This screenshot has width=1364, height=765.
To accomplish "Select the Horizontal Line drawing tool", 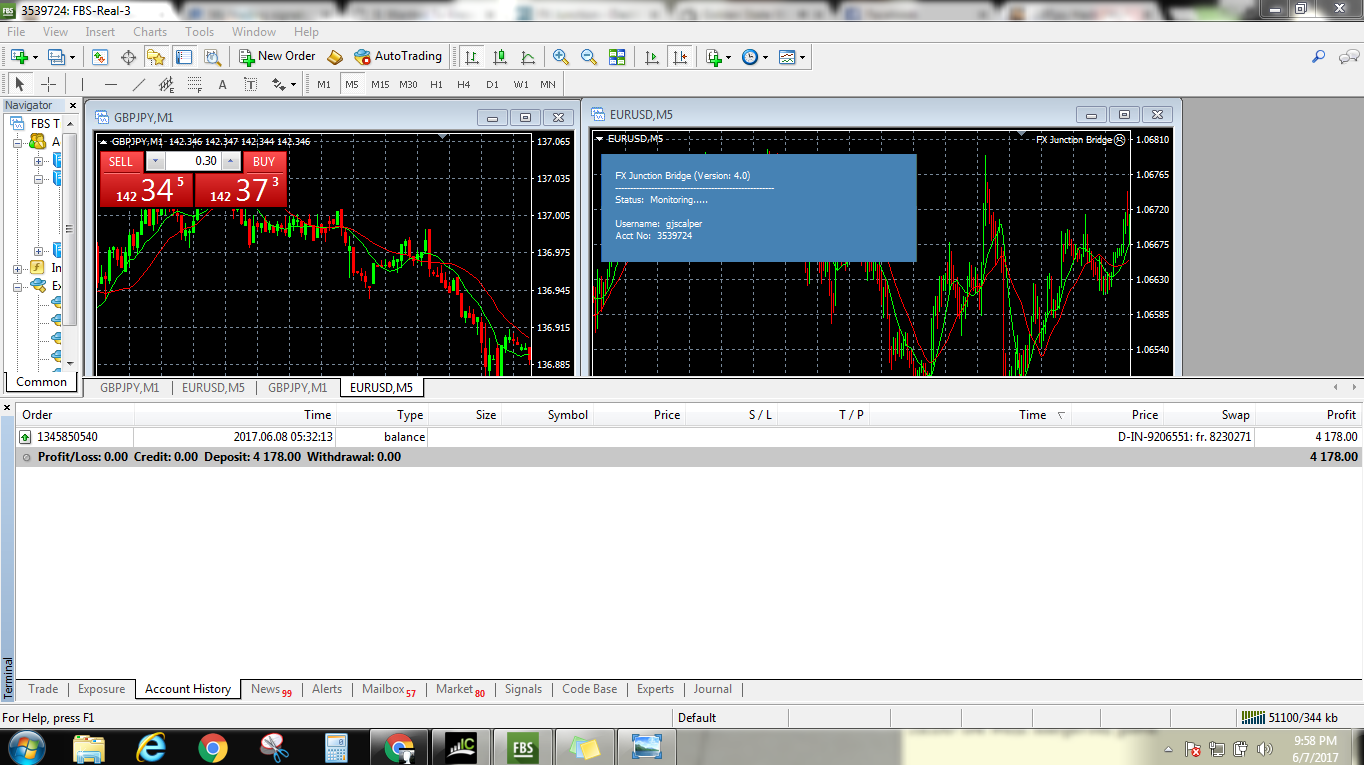I will pos(111,84).
